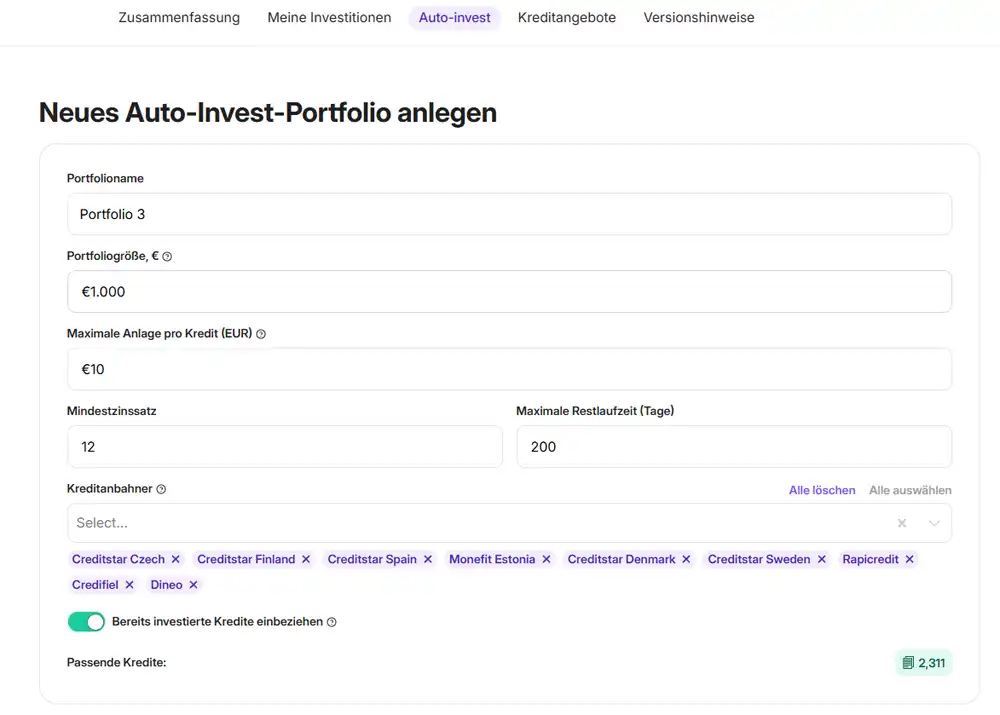Click Alle auswählen link
Image resolution: width=1000 pixels, height=715 pixels.
click(910, 490)
